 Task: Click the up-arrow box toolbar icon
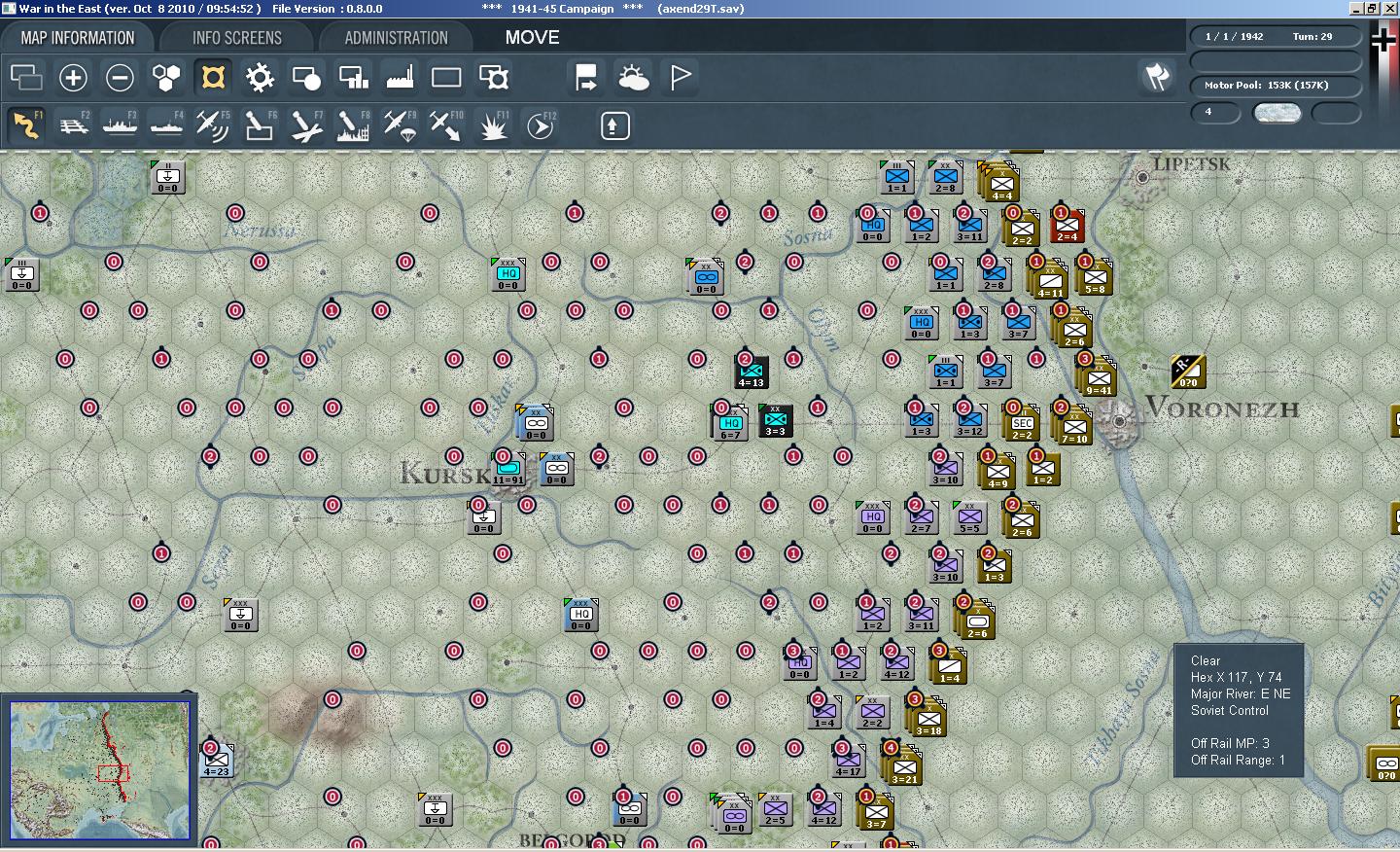tap(614, 125)
